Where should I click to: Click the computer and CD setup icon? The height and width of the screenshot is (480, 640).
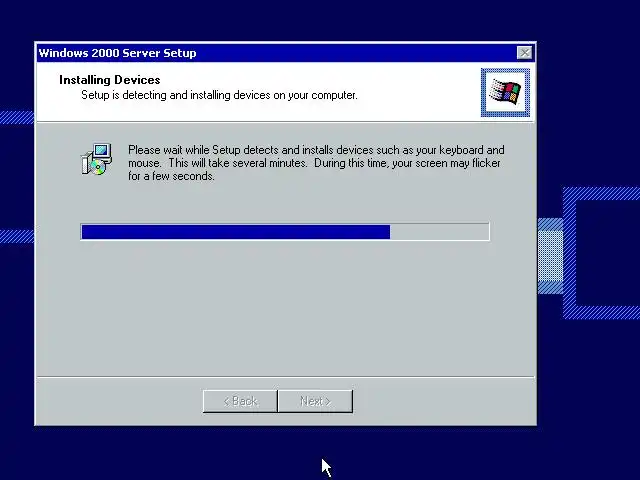point(97,159)
